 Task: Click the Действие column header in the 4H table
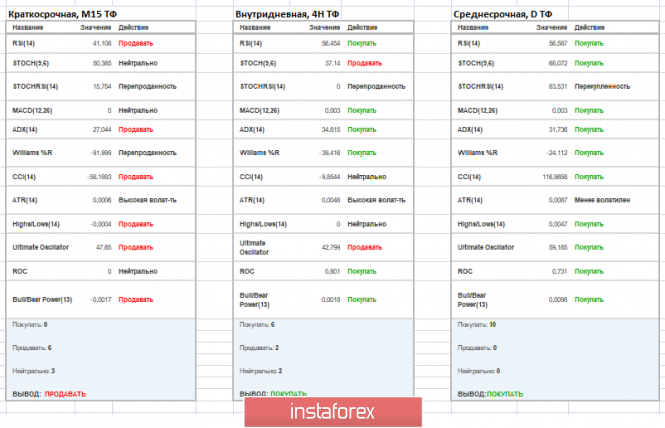362,28
